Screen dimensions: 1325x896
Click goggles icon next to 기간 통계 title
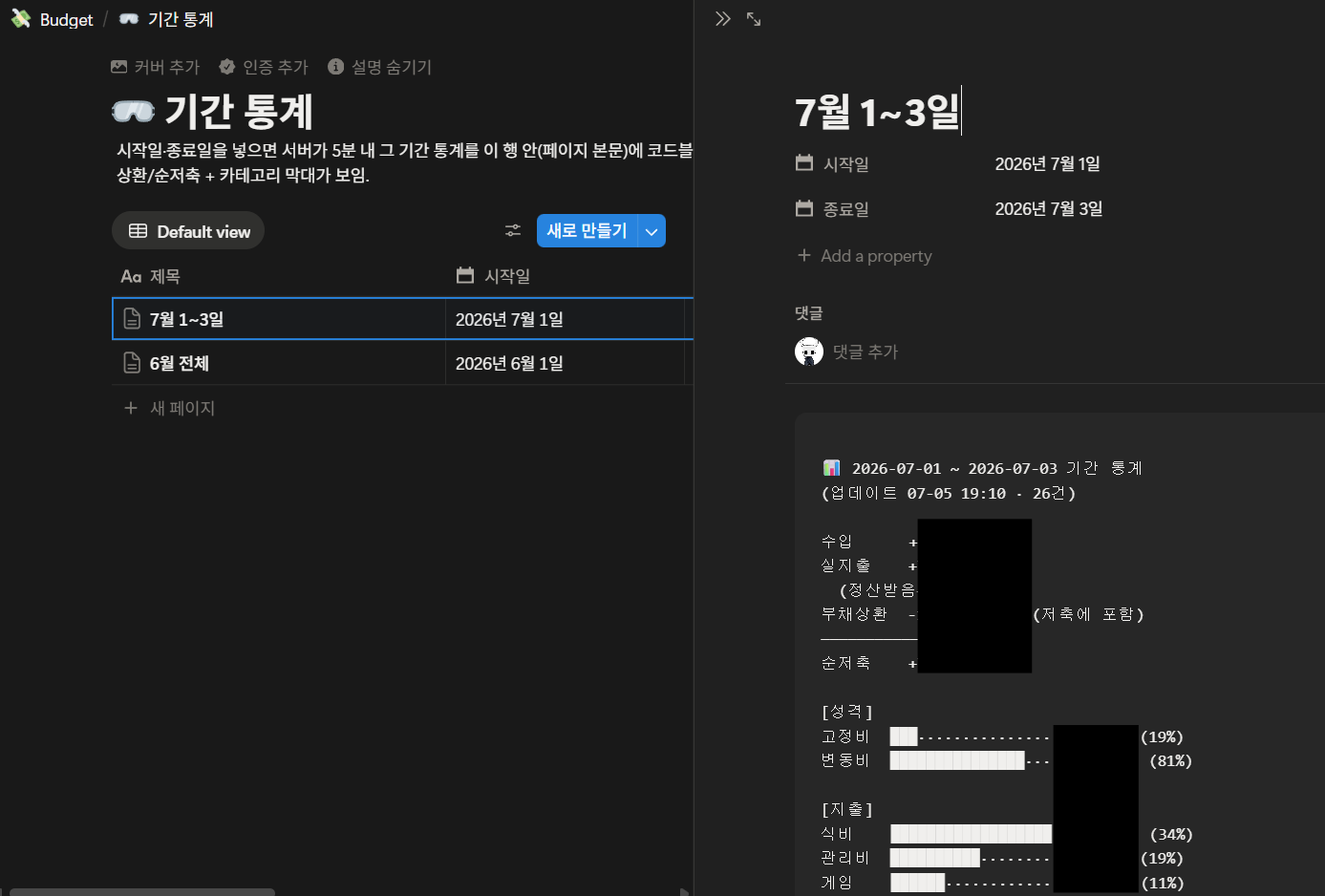point(133,112)
